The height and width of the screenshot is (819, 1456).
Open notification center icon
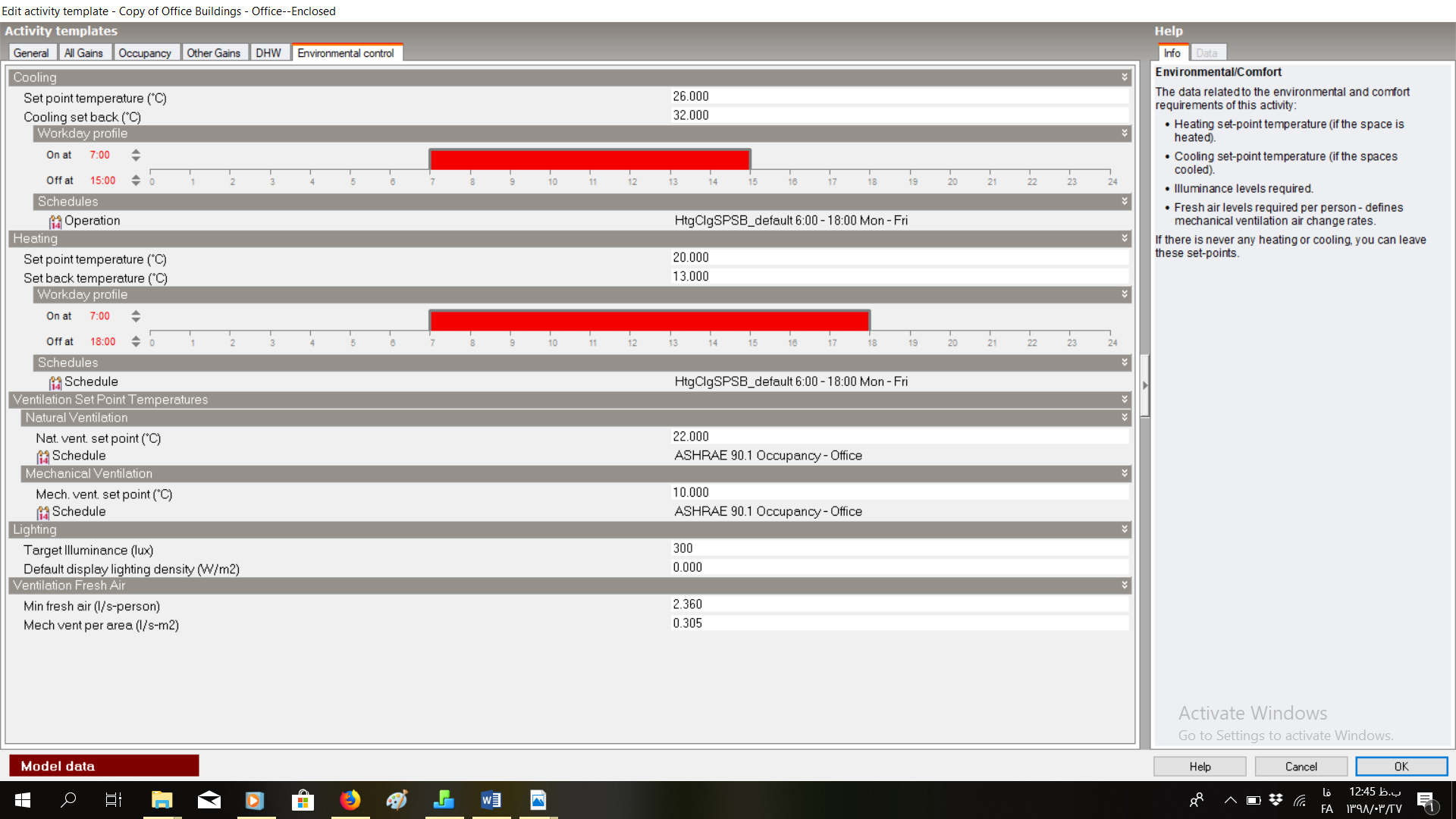1426,801
